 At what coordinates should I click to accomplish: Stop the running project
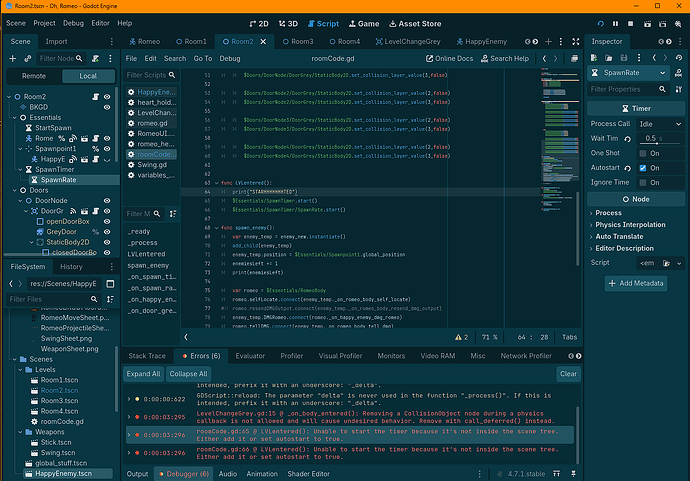[x=630, y=24]
